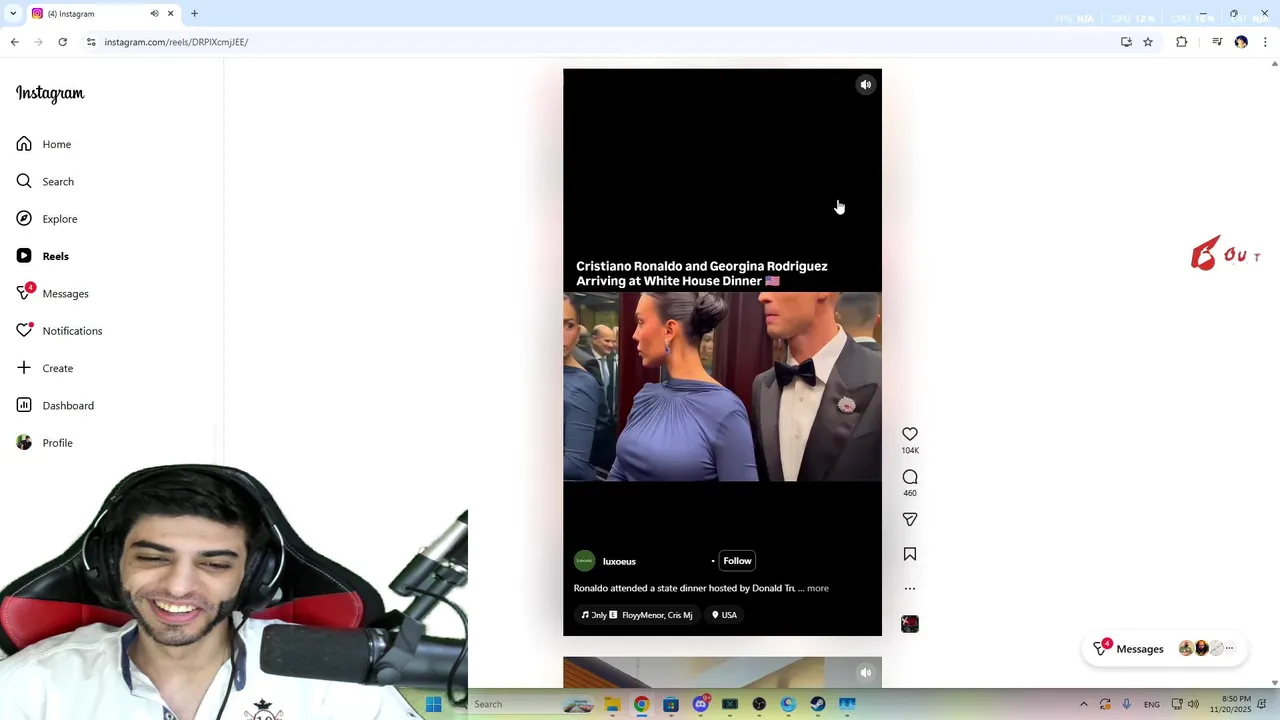Click the Windows taskbar search box
Screen dimensions: 1280x720
530,704
